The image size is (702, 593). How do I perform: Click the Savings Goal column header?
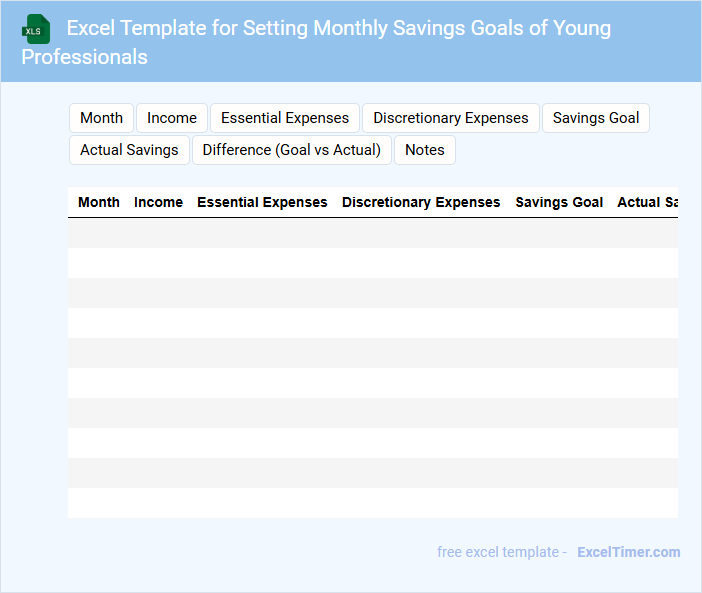pyautogui.click(x=559, y=202)
